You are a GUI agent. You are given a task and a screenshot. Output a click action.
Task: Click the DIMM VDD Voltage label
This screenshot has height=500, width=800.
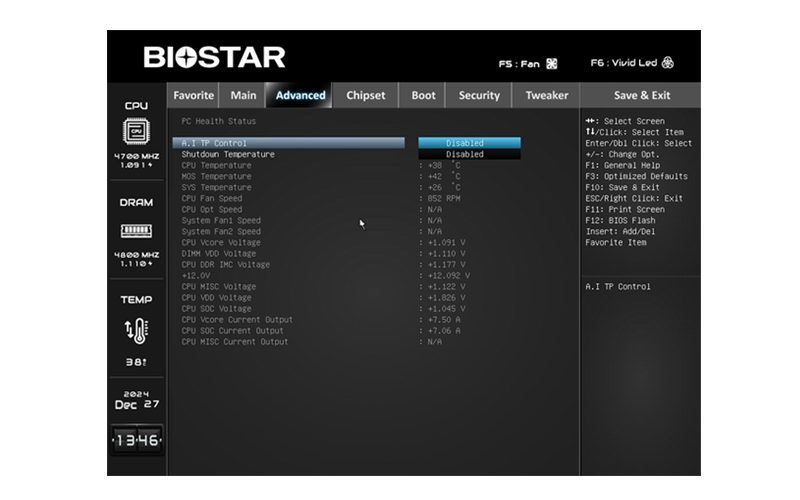coord(218,254)
